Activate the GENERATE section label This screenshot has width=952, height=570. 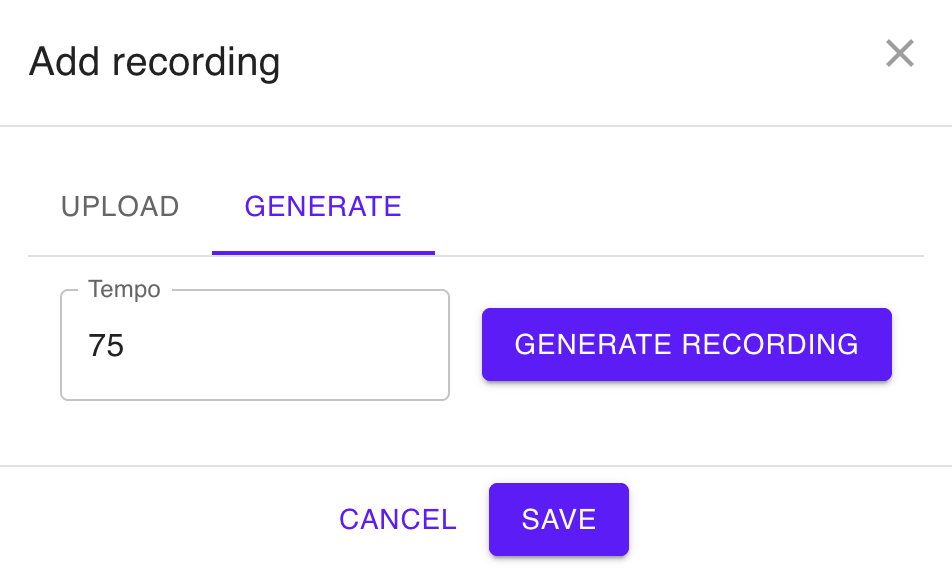pos(323,206)
